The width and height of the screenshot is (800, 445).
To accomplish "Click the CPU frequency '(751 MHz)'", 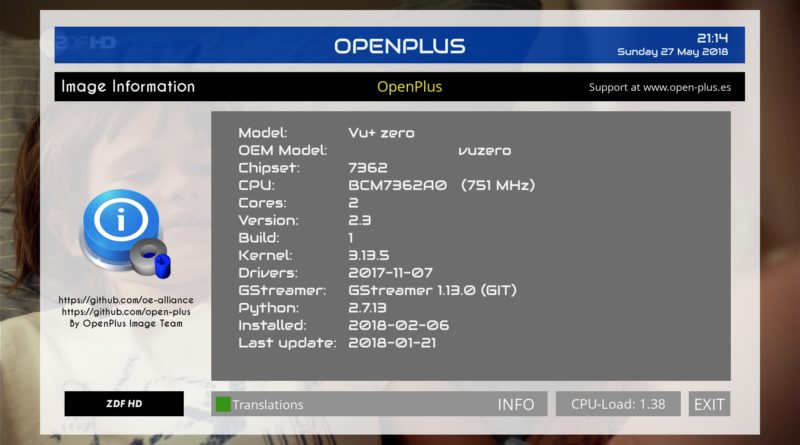I will click(498, 185).
